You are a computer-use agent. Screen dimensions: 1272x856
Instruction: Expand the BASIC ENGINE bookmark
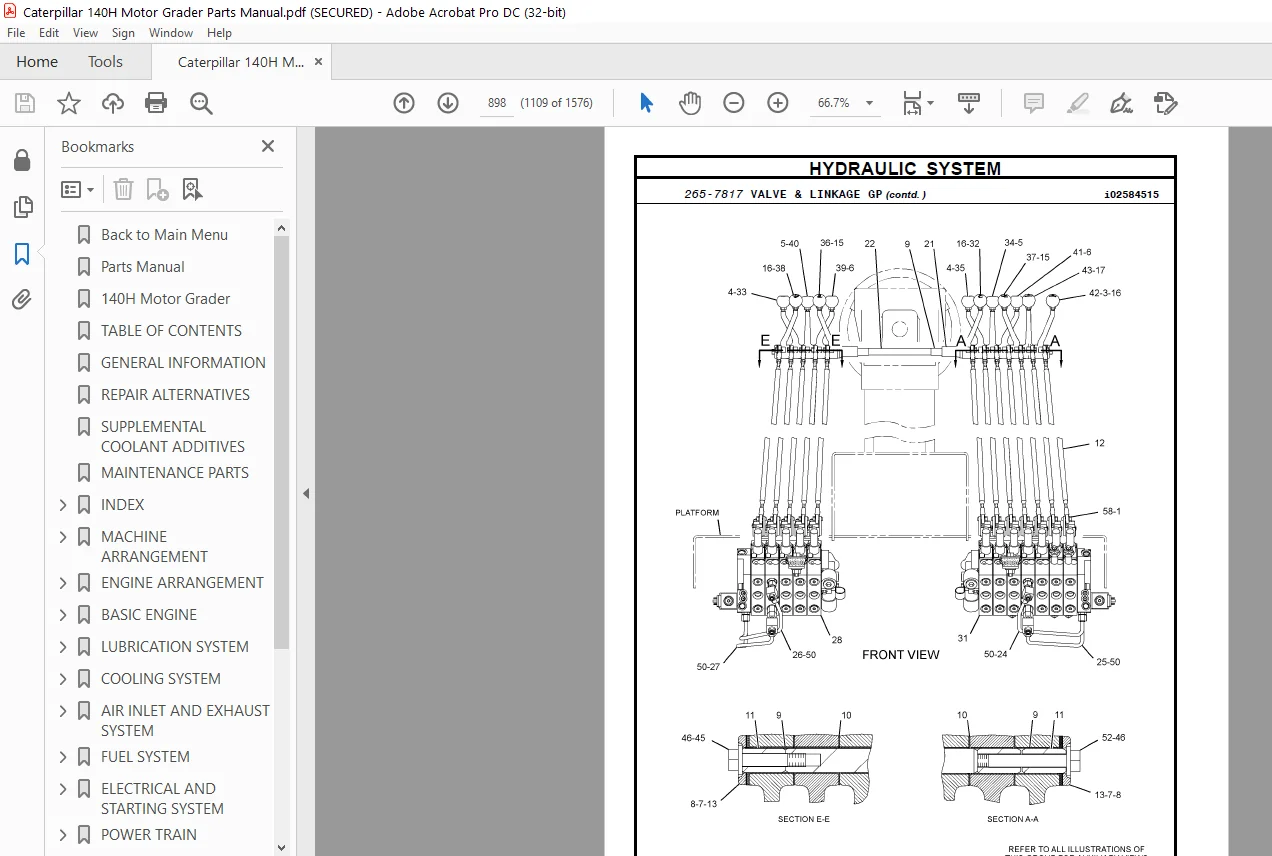coord(63,615)
